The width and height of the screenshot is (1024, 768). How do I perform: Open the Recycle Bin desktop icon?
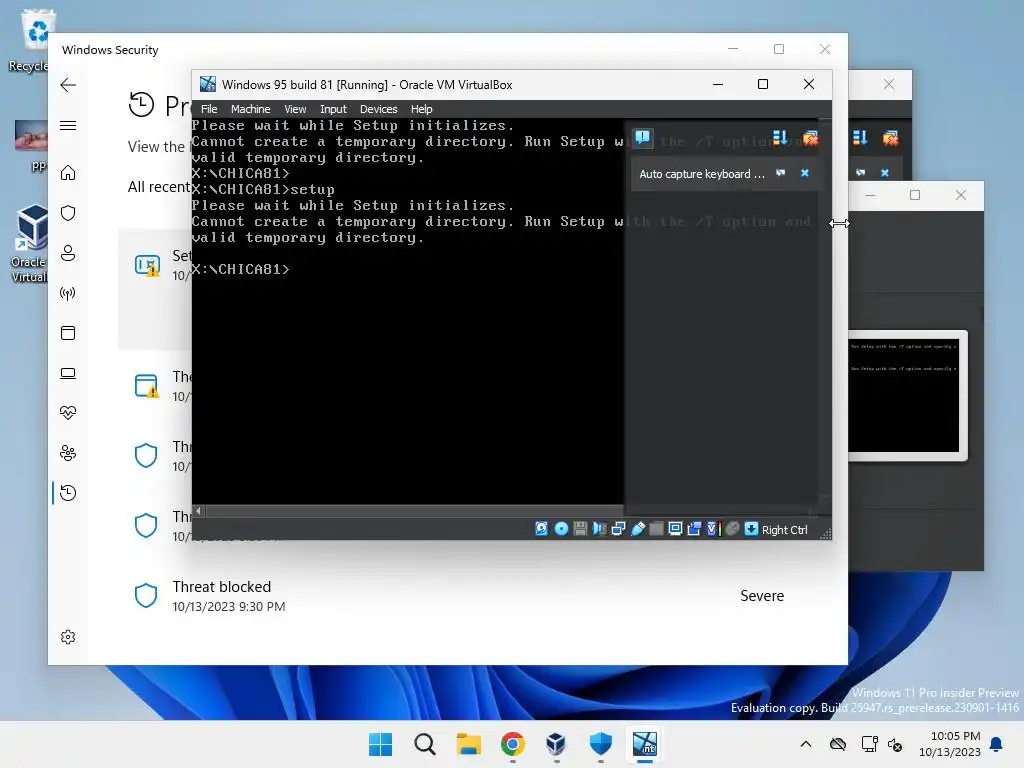click(29, 40)
